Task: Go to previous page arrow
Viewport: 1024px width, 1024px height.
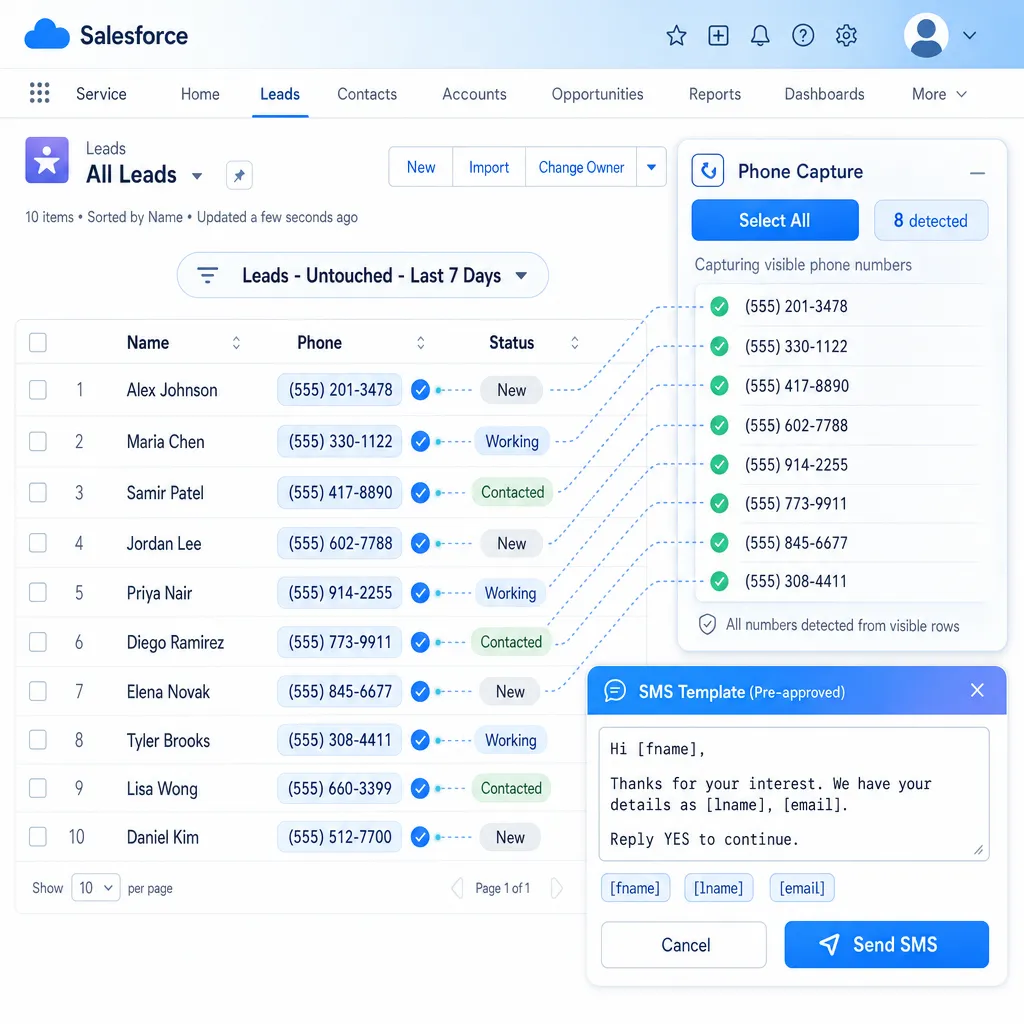Action: 457,888
